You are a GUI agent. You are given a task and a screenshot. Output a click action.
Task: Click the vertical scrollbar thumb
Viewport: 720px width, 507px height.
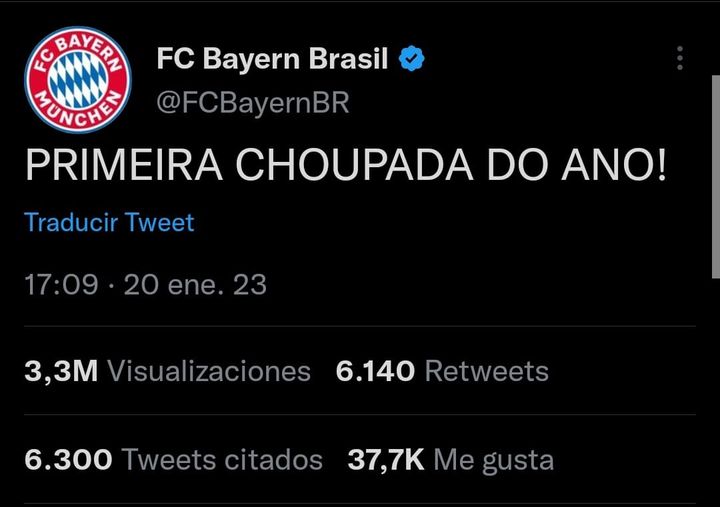point(716,177)
